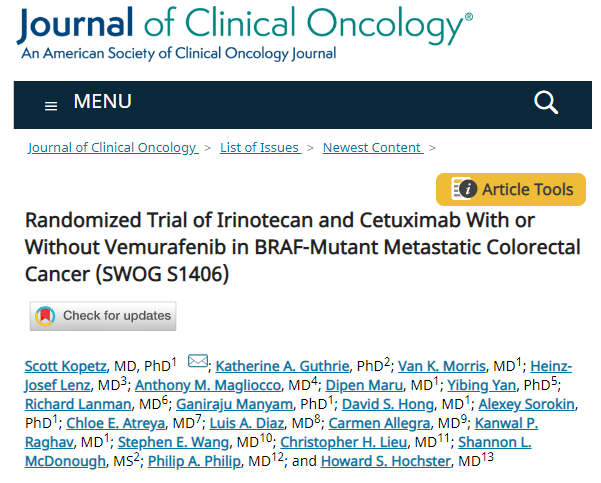Open author Katherine A. Guthrie's link
The width and height of the screenshot is (601, 483).
click(x=282, y=366)
